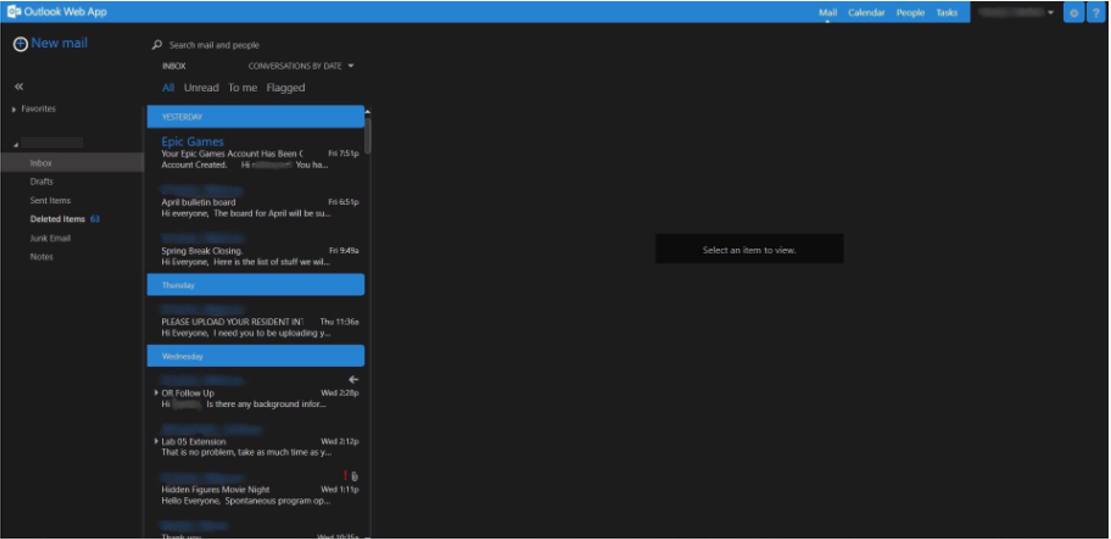Open the settings gear icon
The height and width of the screenshot is (539, 1111).
(1073, 13)
